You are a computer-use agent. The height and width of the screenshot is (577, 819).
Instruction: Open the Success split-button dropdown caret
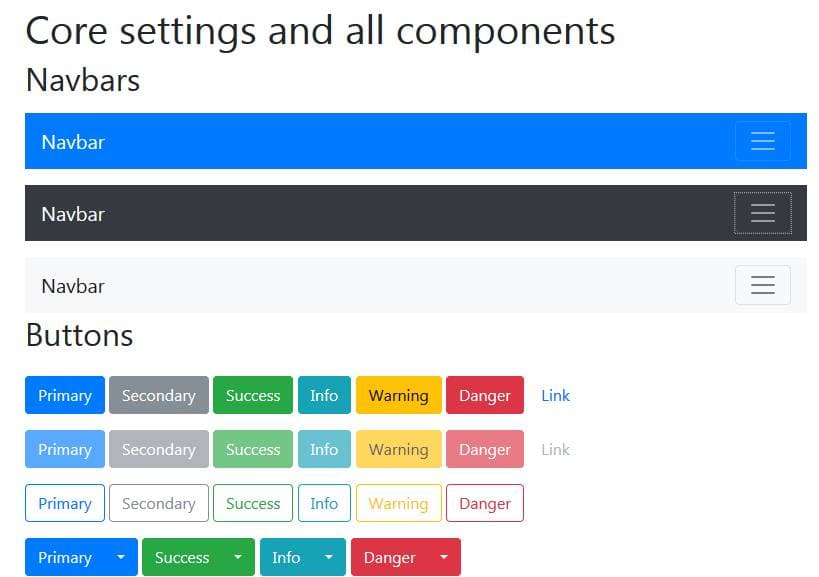click(x=238, y=557)
